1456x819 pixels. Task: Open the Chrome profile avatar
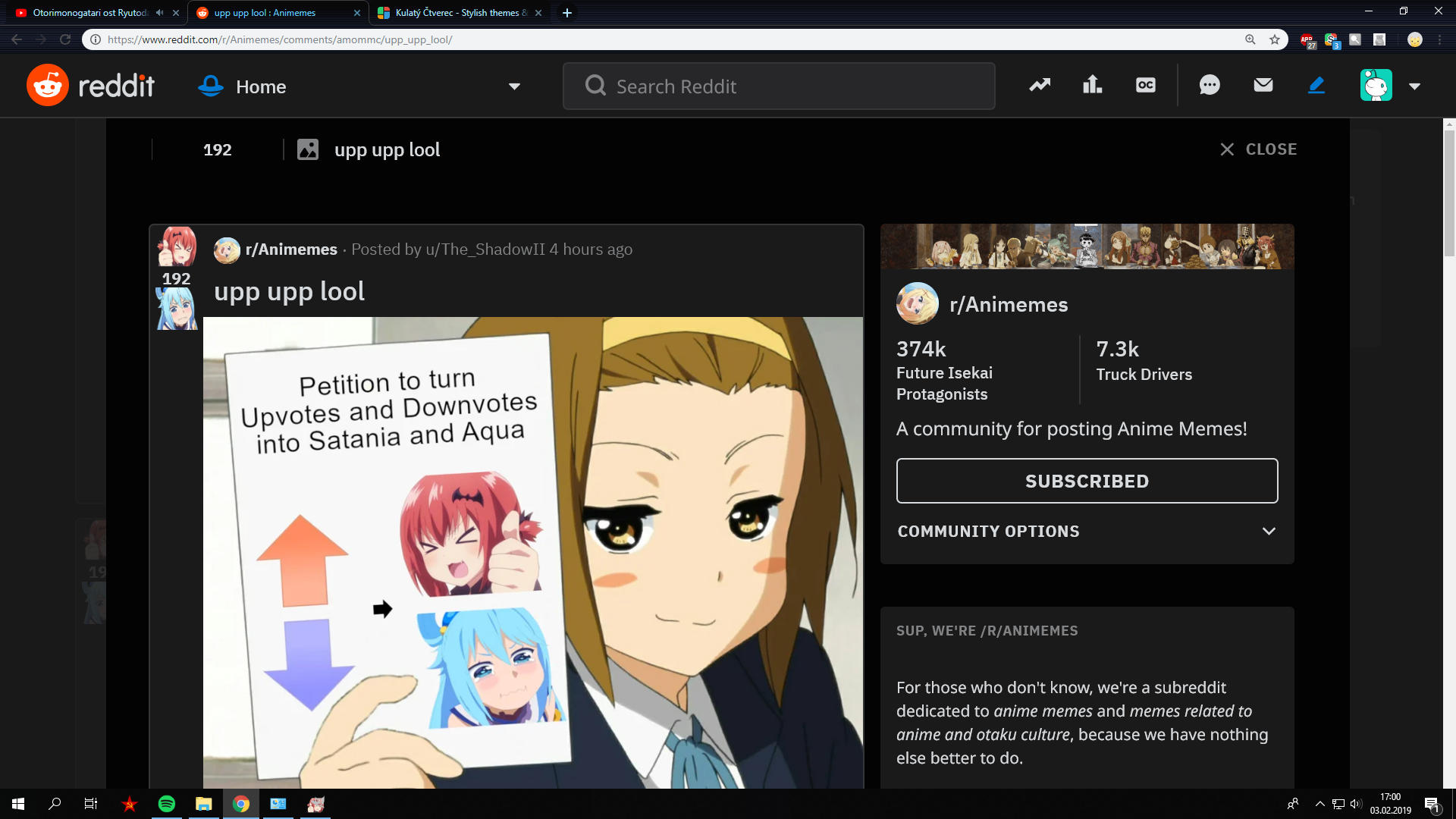1415,39
